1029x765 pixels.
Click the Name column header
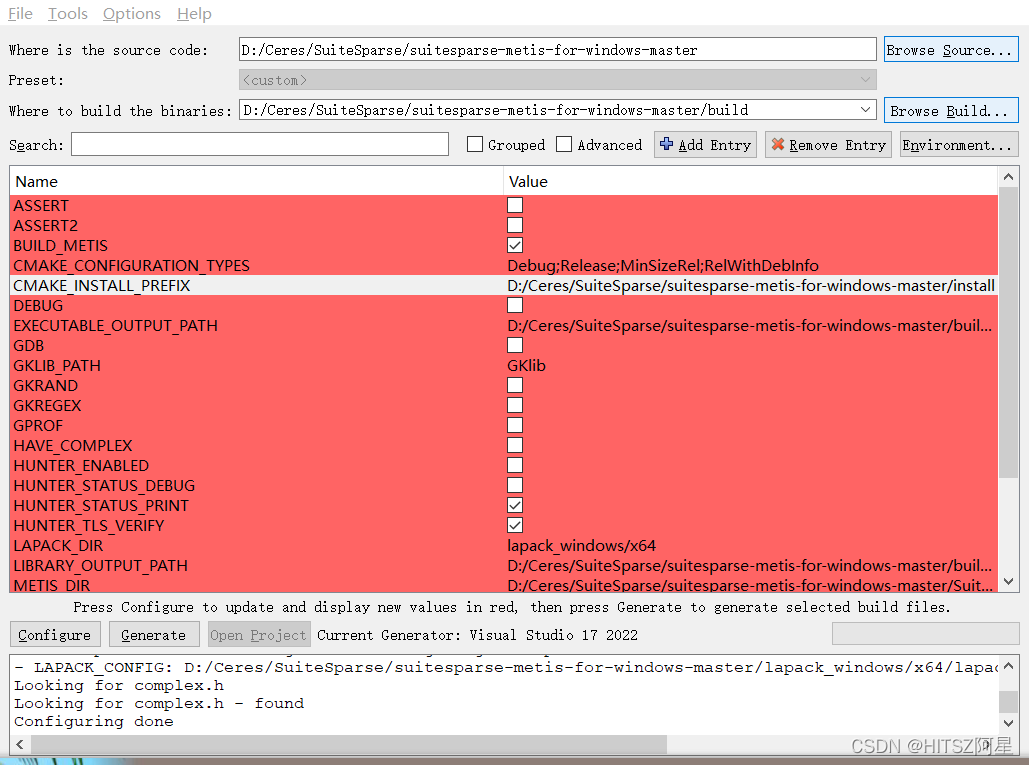point(257,182)
